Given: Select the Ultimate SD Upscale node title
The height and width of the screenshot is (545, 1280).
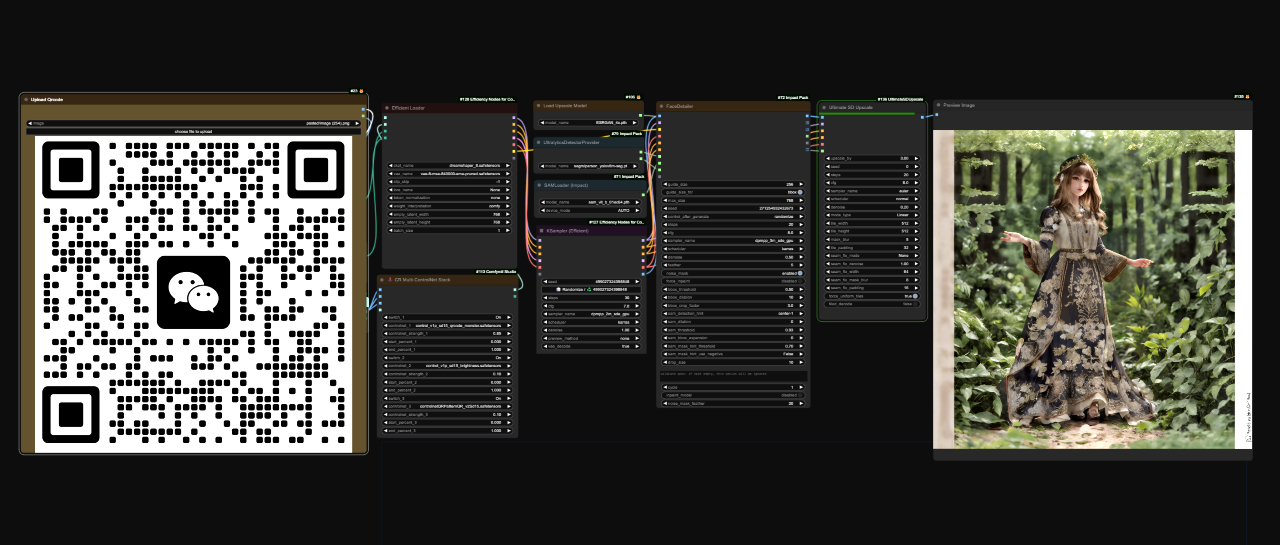Looking at the screenshot, I should pos(853,107).
